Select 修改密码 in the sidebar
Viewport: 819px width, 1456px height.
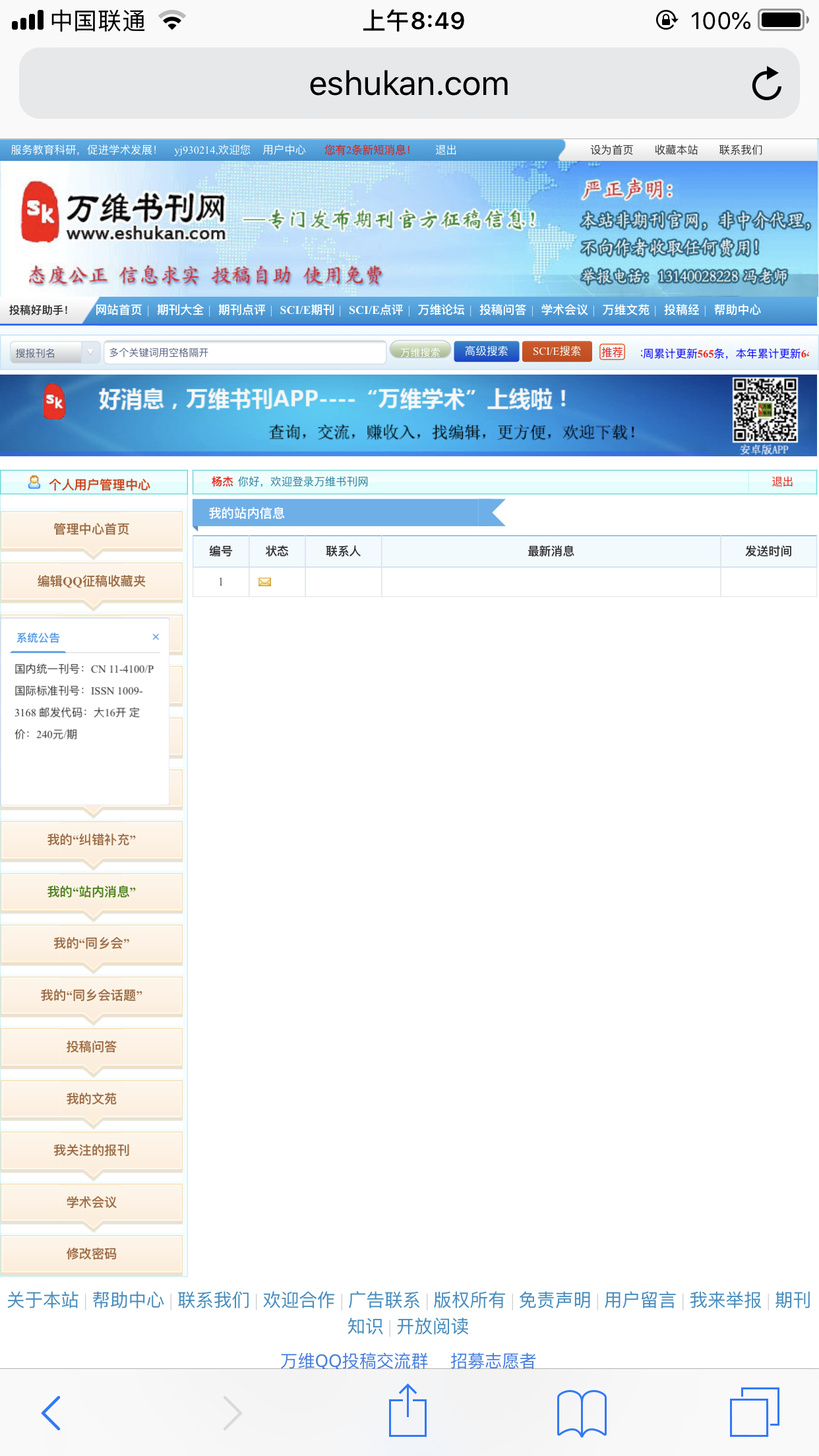pos(92,1254)
